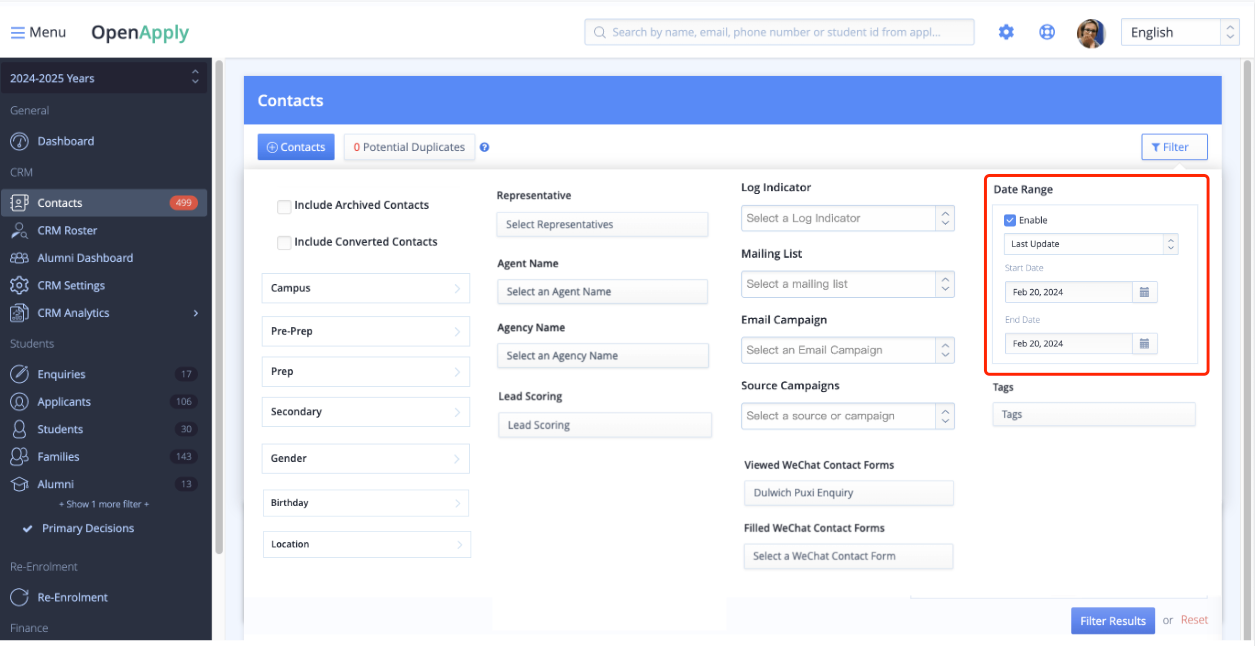Click the Applicants sidebar icon
Viewport: 1255px width, 646px height.
[x=19, y=402]
